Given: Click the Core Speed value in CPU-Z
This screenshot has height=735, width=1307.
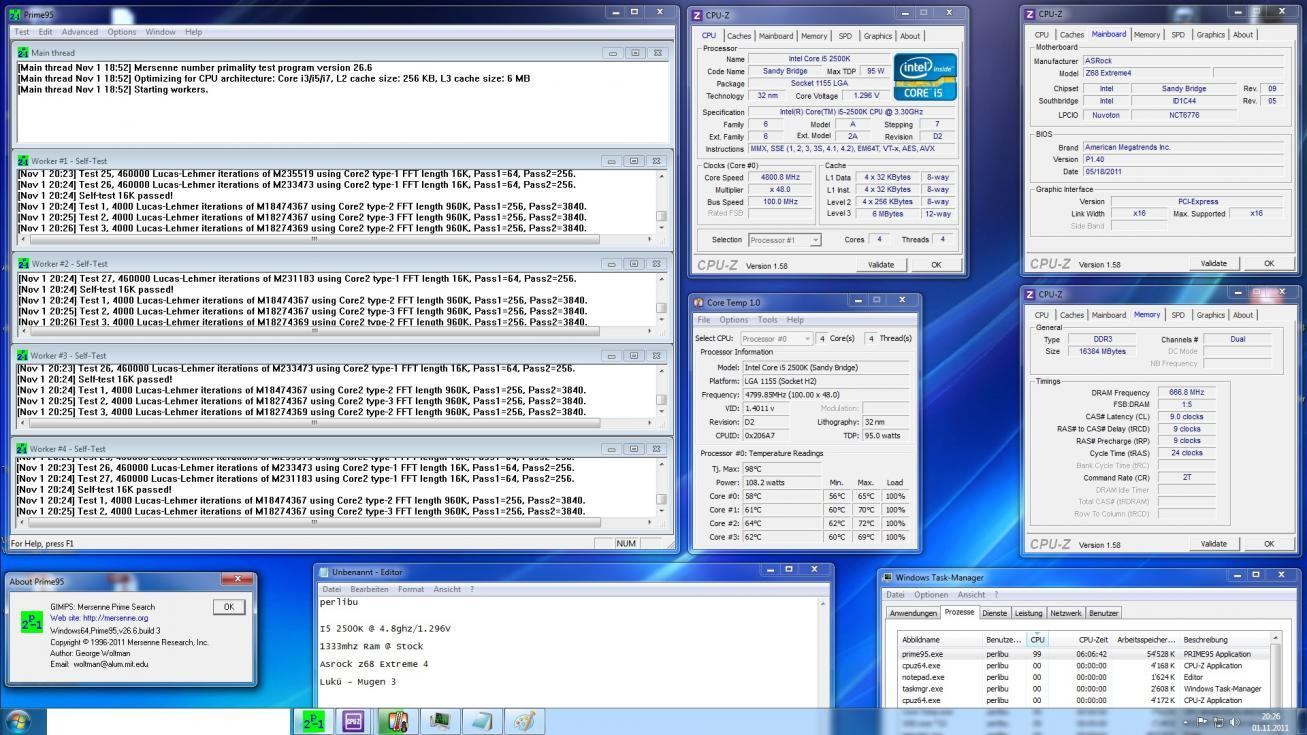Looking at the screenshot, I should coord(780,177).
